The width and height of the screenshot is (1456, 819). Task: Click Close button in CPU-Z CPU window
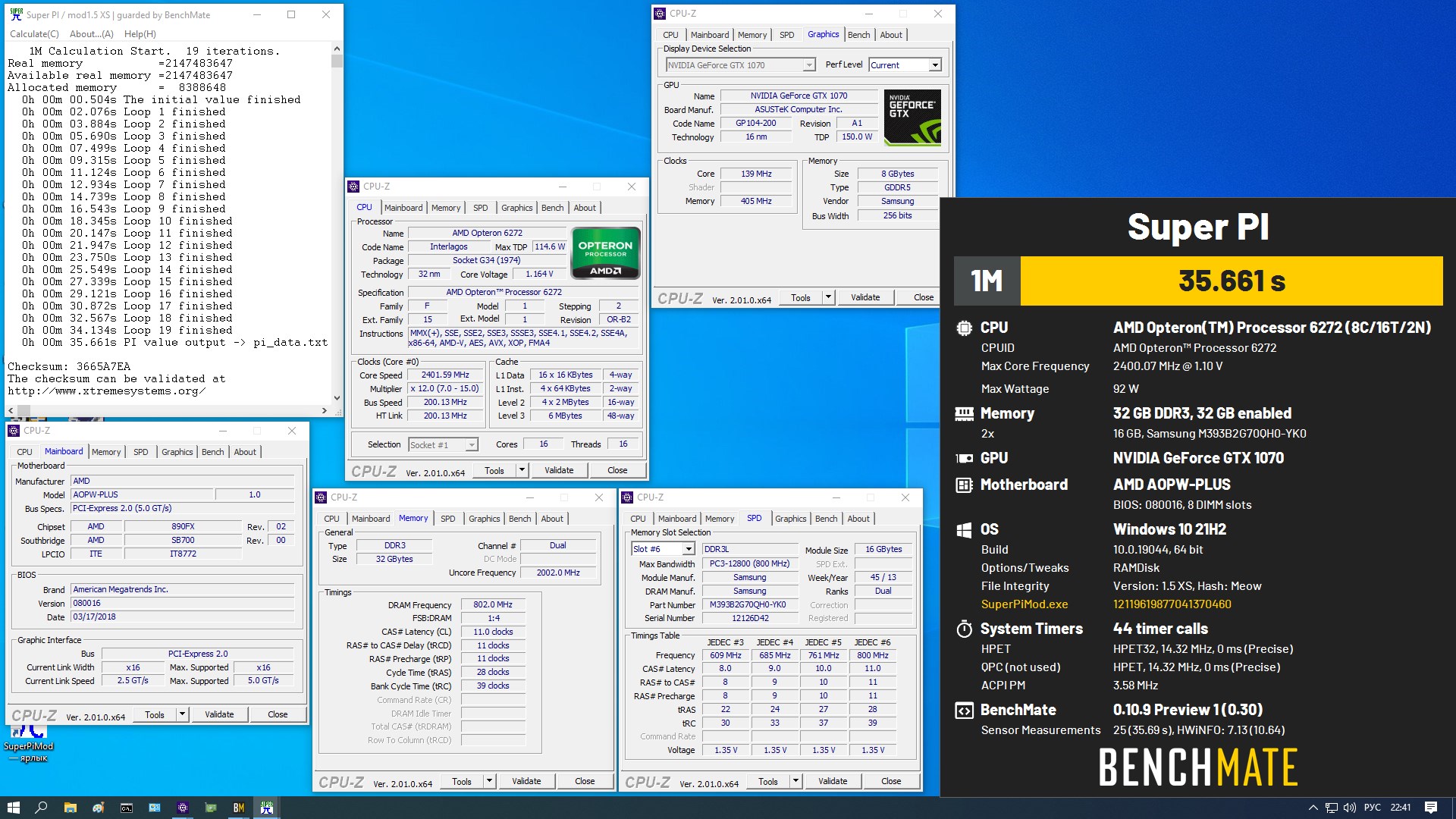tap(617, 470)
